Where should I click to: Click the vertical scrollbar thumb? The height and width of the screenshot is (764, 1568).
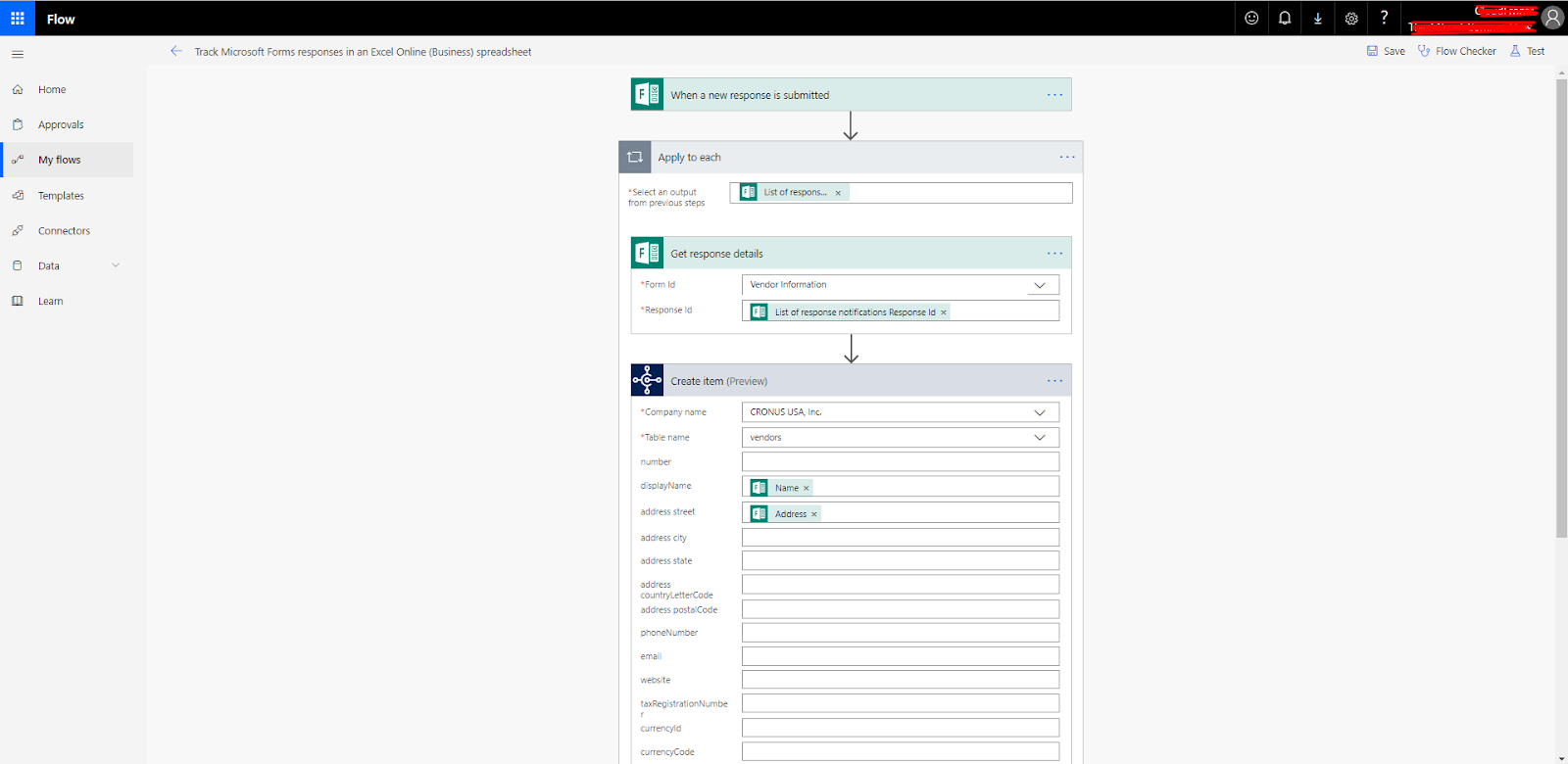coord(1561,309)
